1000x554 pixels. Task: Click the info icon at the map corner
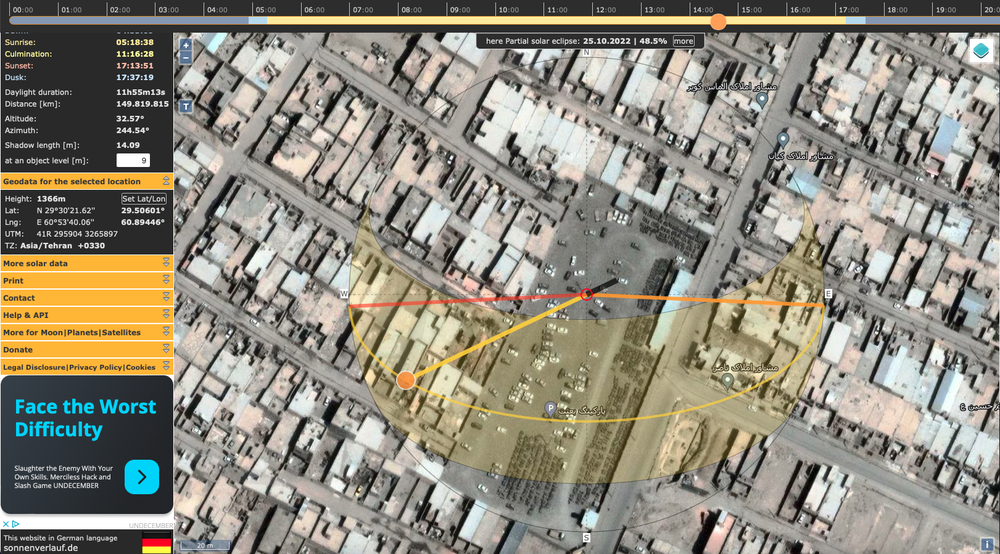click(987, 544)
